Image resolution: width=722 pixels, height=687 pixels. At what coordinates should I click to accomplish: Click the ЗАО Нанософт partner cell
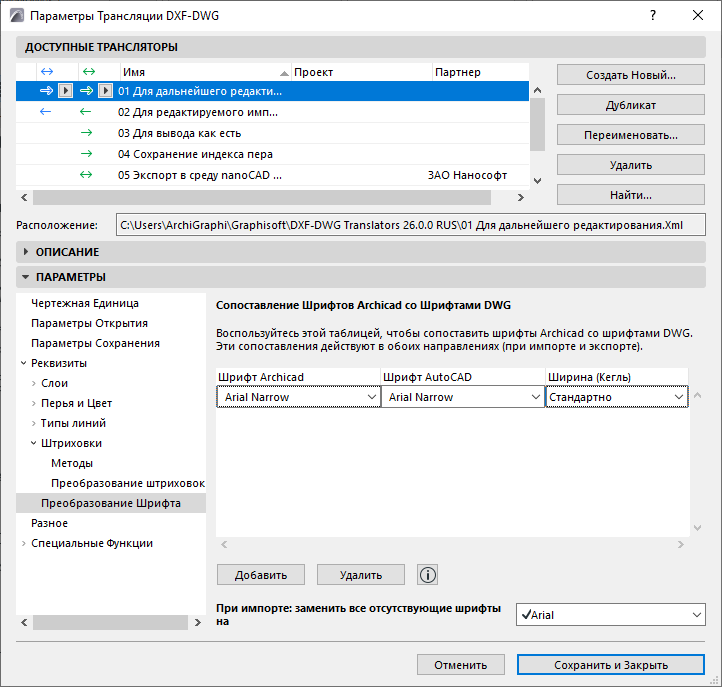click(467, 175)
